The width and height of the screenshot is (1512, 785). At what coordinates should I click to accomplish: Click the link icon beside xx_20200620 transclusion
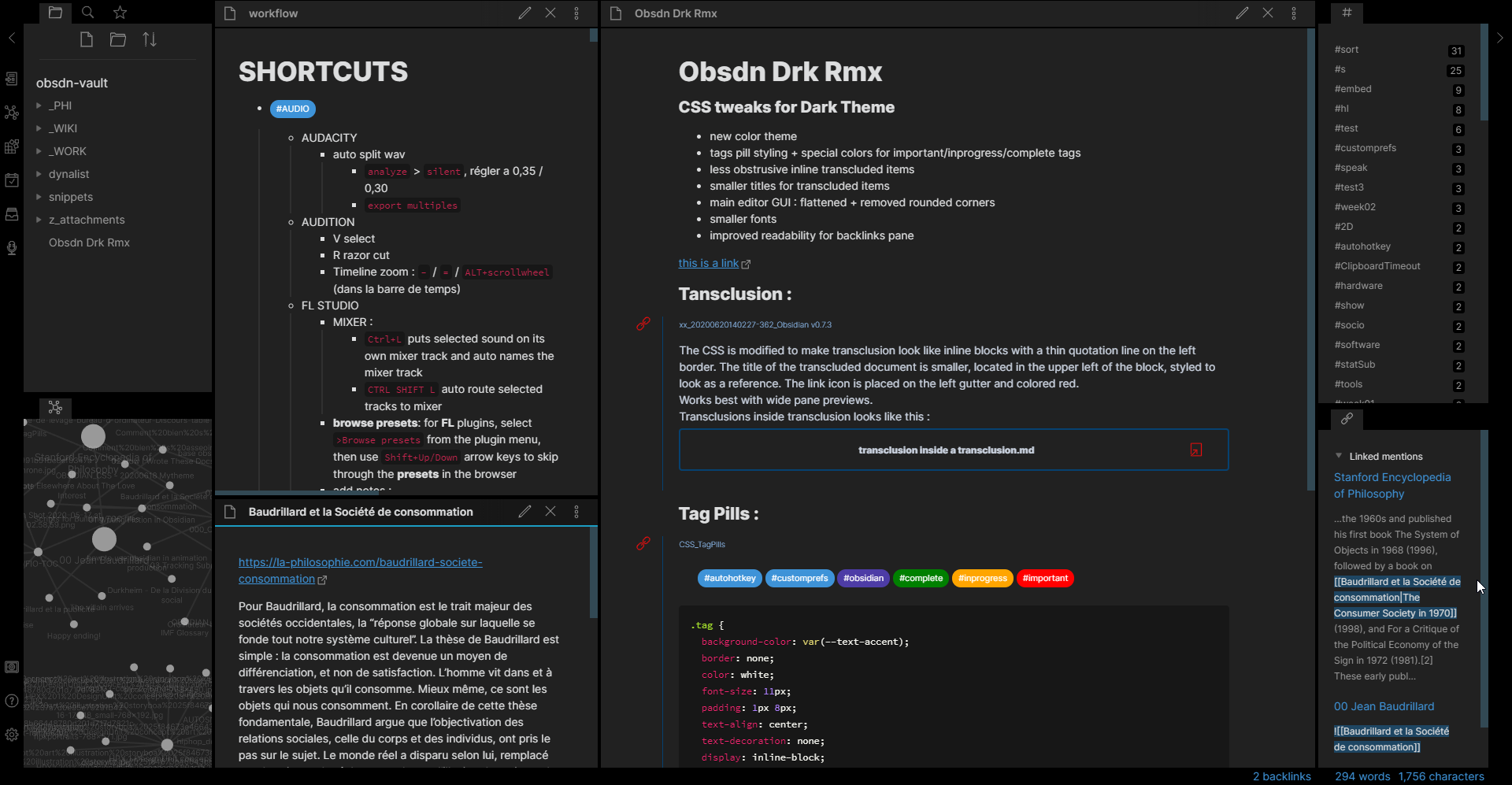coord(643,324)
